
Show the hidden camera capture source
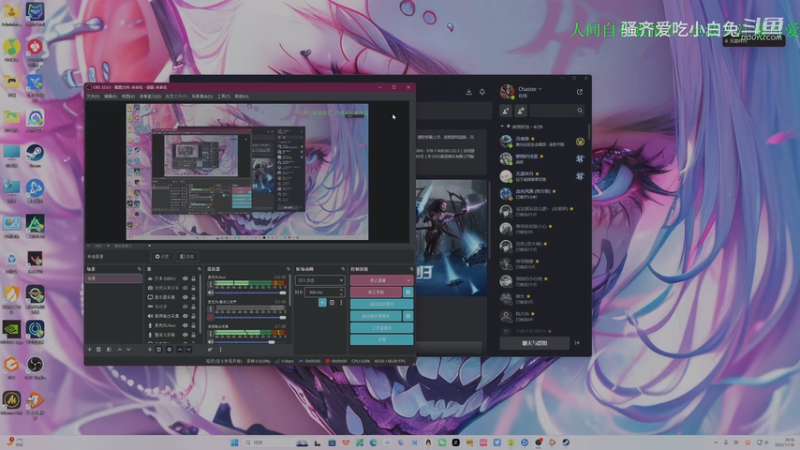[185, 288]
